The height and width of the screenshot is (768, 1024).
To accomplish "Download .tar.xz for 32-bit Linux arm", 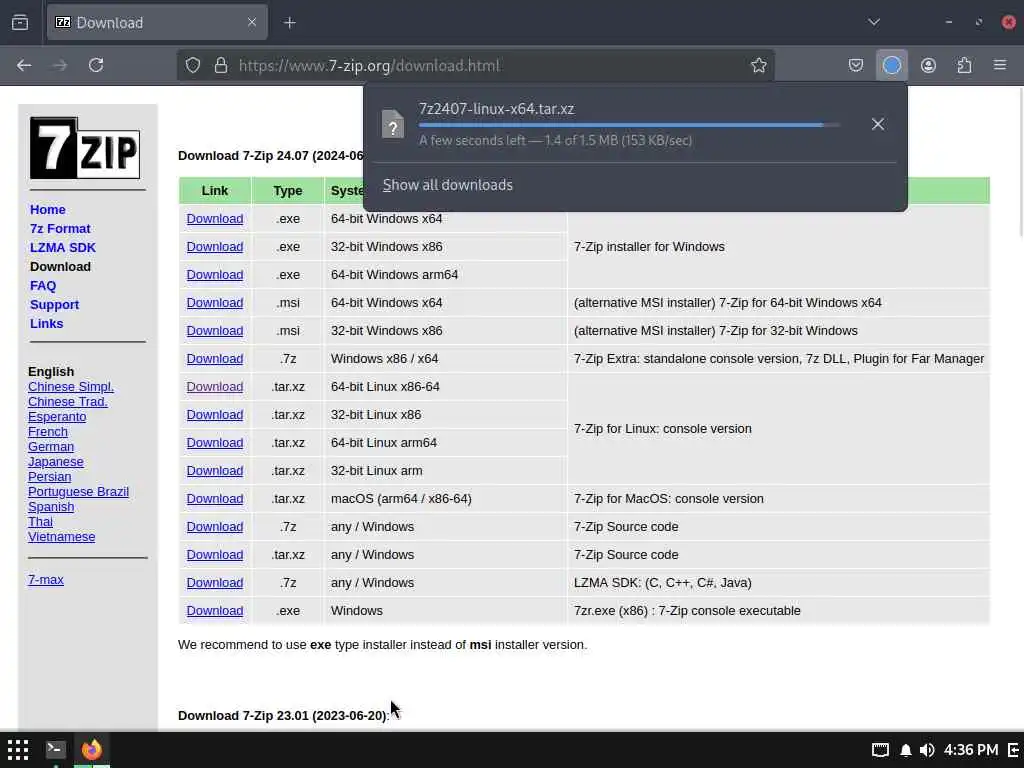I will 215,472.
